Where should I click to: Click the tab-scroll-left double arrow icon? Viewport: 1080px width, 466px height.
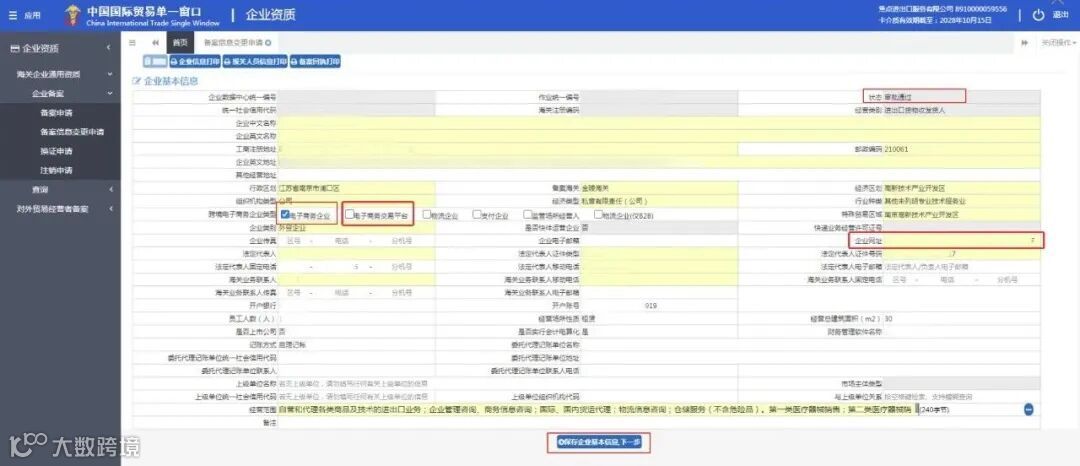pos(155,43)
